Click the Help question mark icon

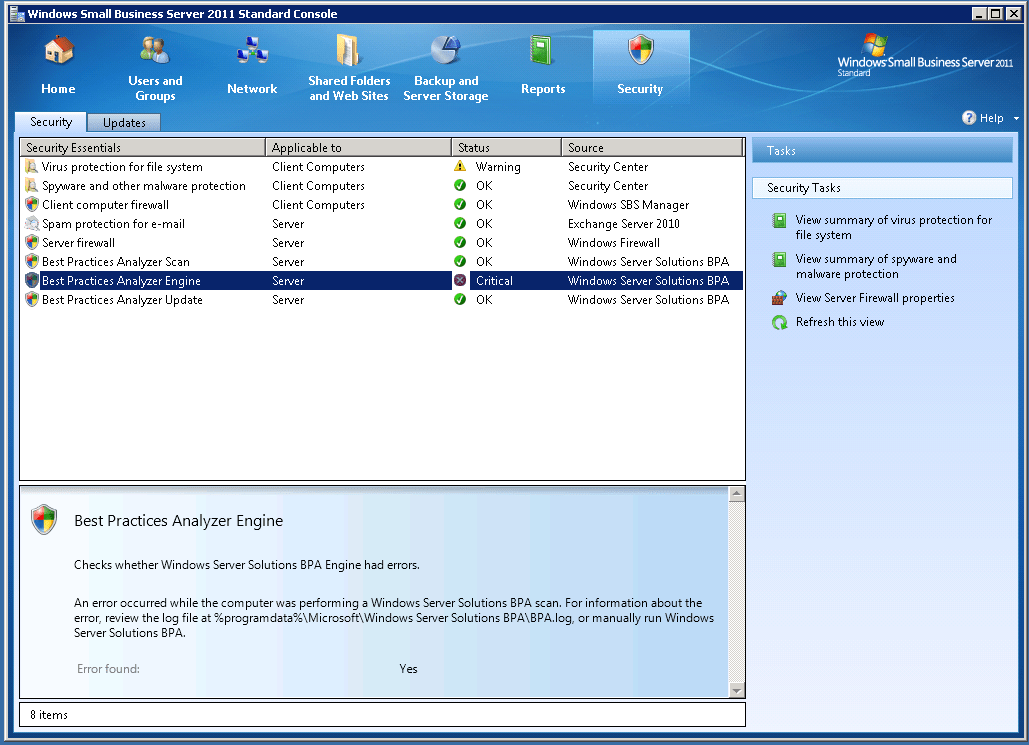969,117
